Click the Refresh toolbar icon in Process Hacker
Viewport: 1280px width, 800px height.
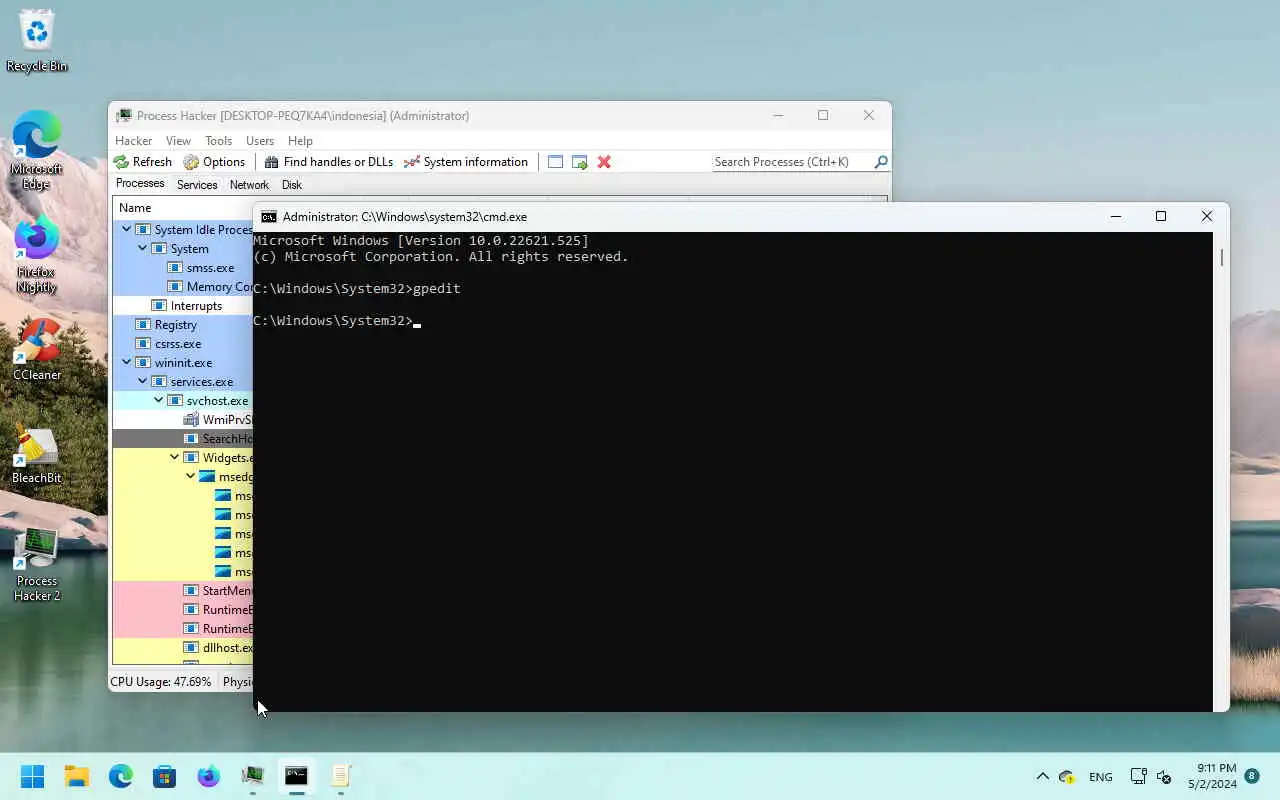pos(121,162)
